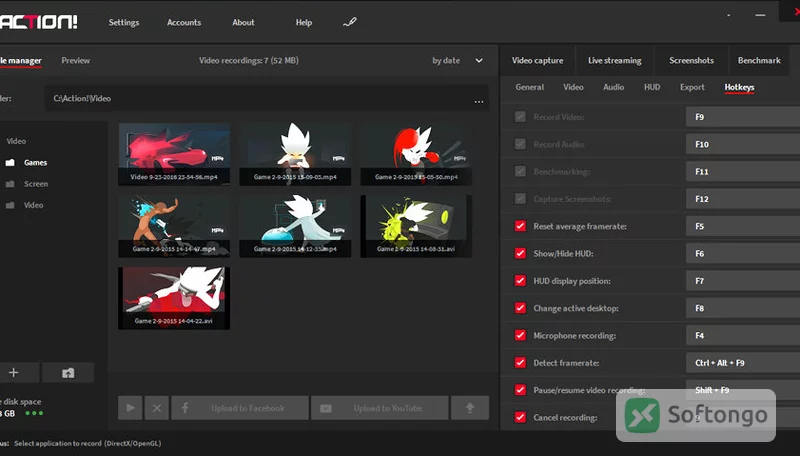
Task: Open the Settings menu
Action: coord(124,22)
